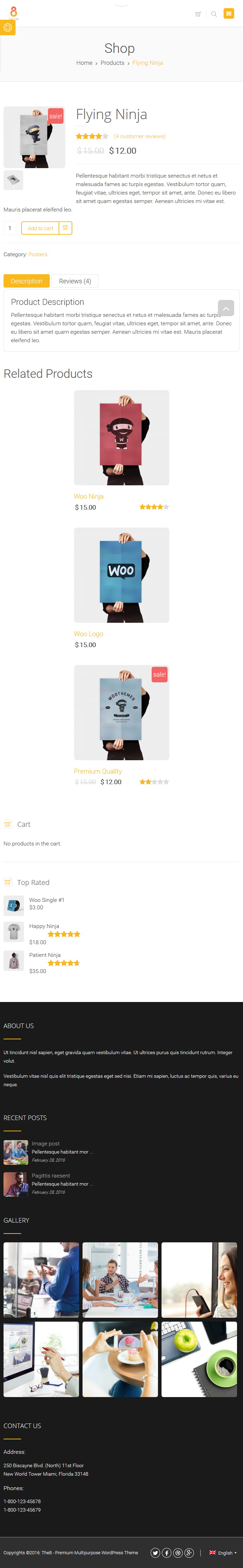Click the scroll-to-top arrow button
This screenshot has height=1568, width=243.
pos(226,308)
